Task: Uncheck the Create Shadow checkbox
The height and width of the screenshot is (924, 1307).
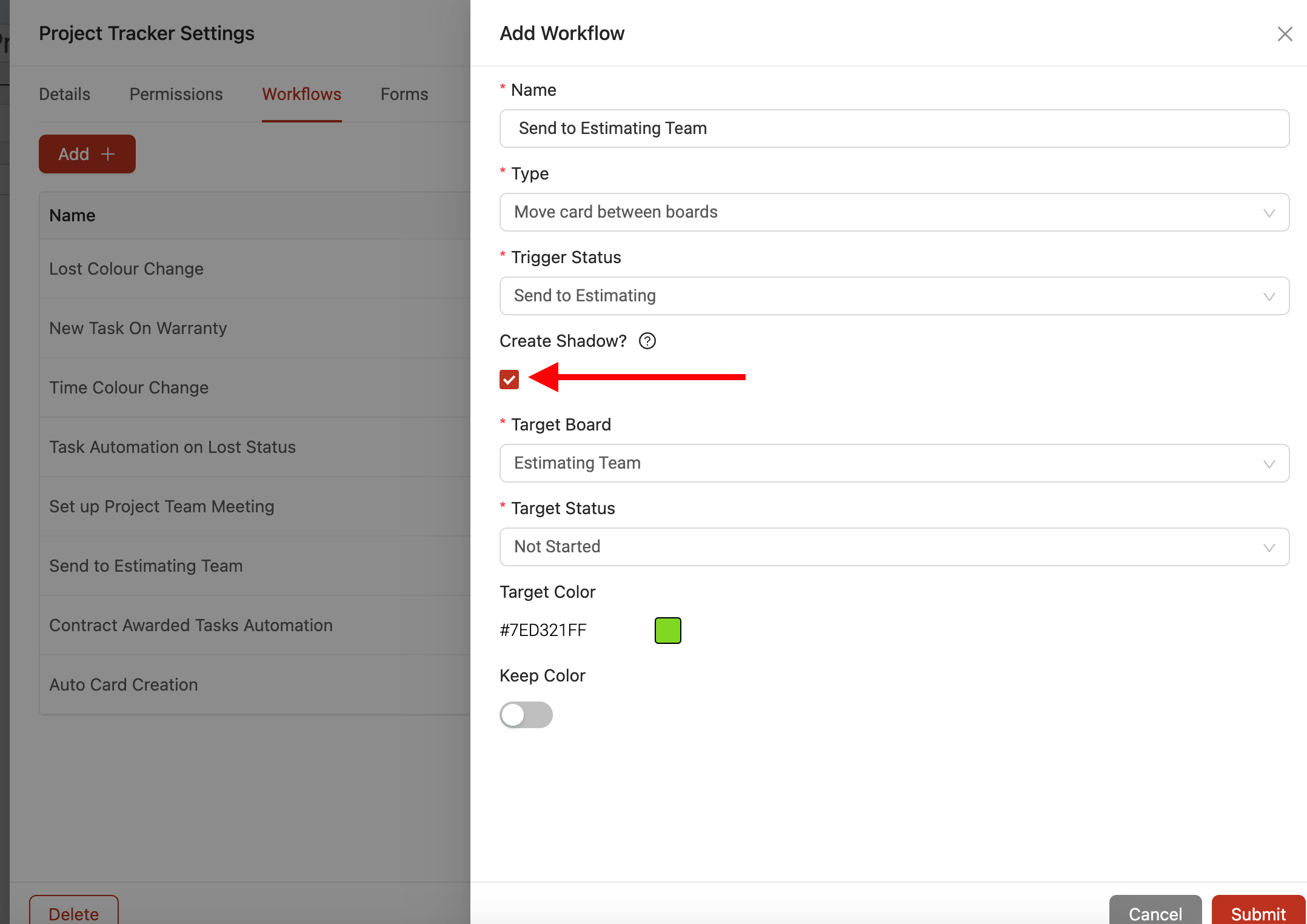Action: [509, 380]
